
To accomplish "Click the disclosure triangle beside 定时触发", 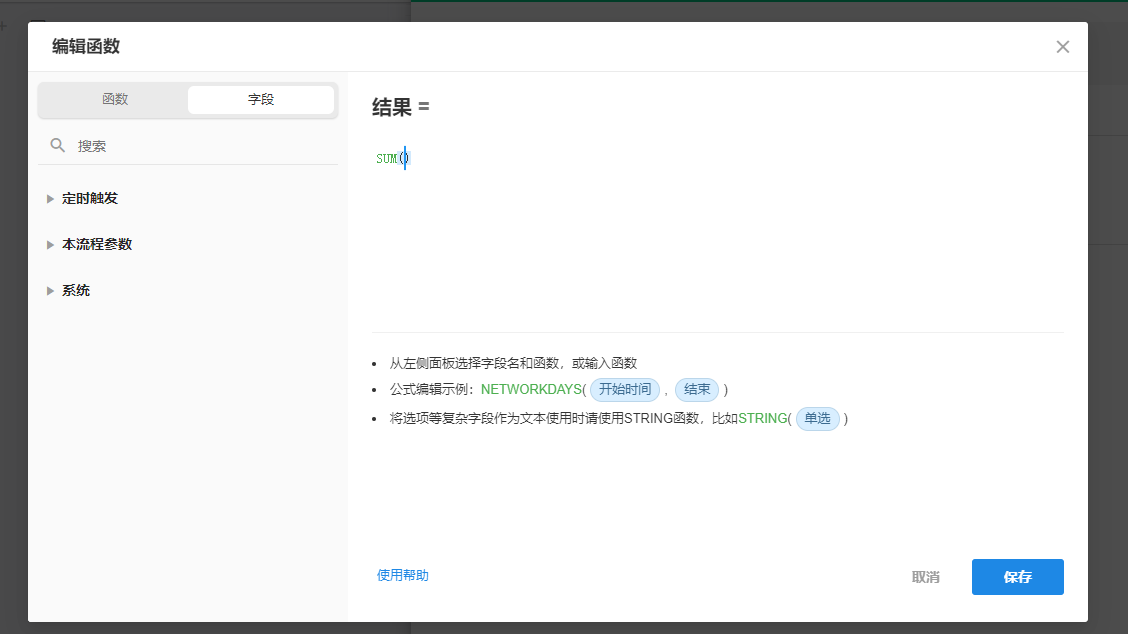I will (x=50, y=198).
